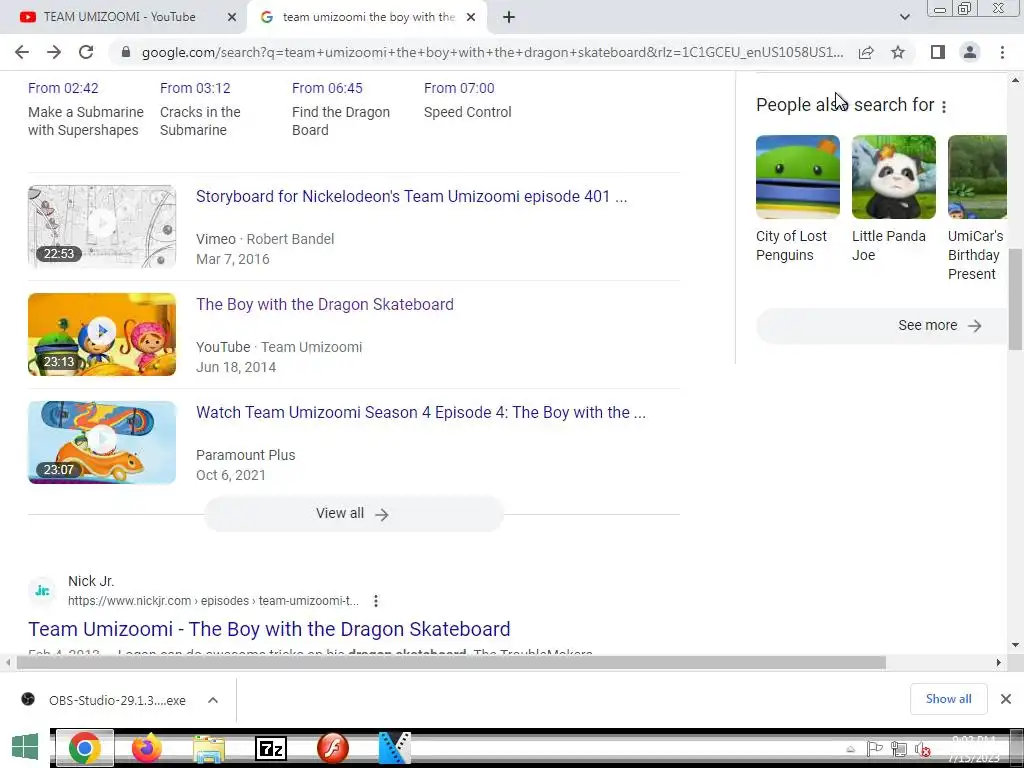
Task: Select Little Panda Joe card
Action: 893,199
